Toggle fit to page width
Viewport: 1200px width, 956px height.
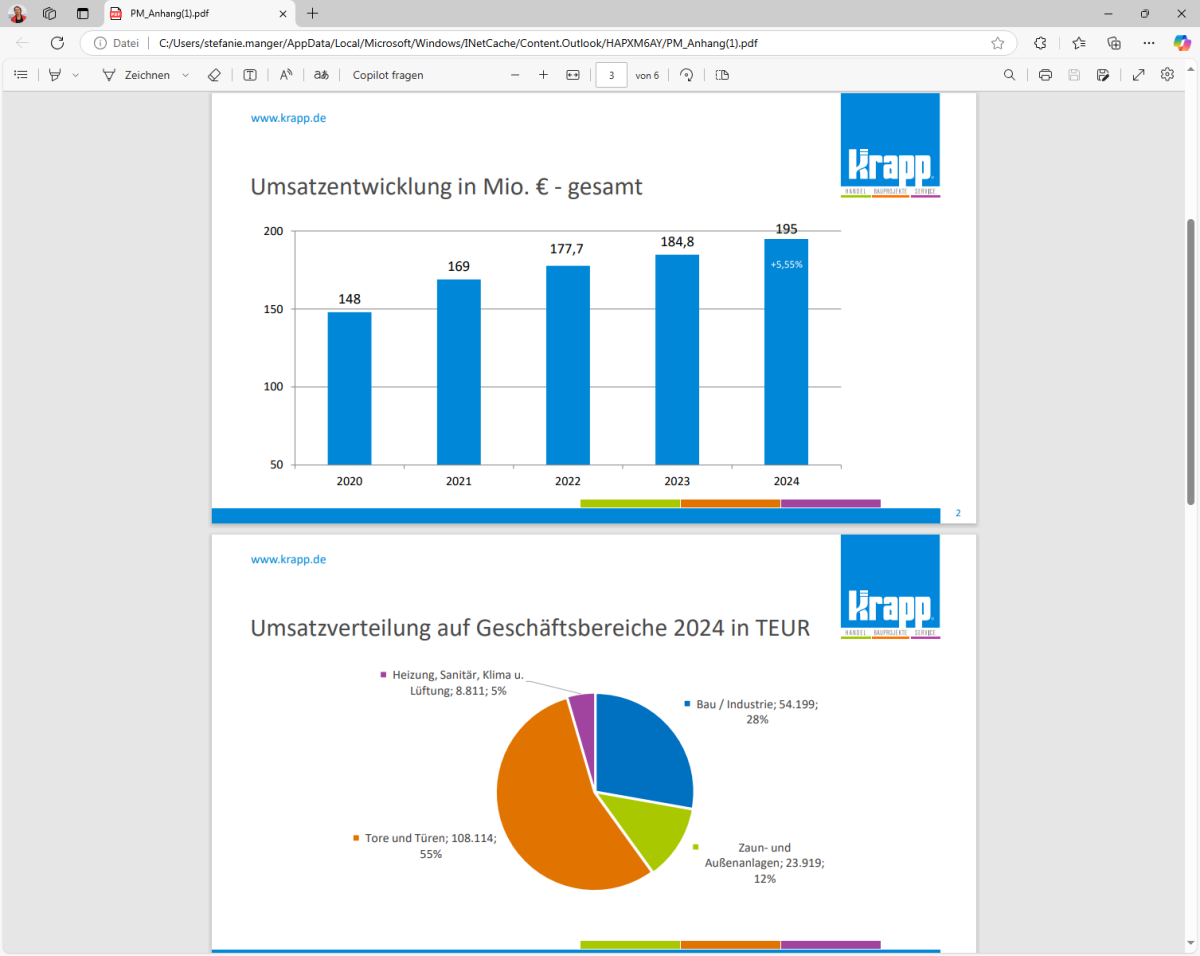[x=573, y=75]
